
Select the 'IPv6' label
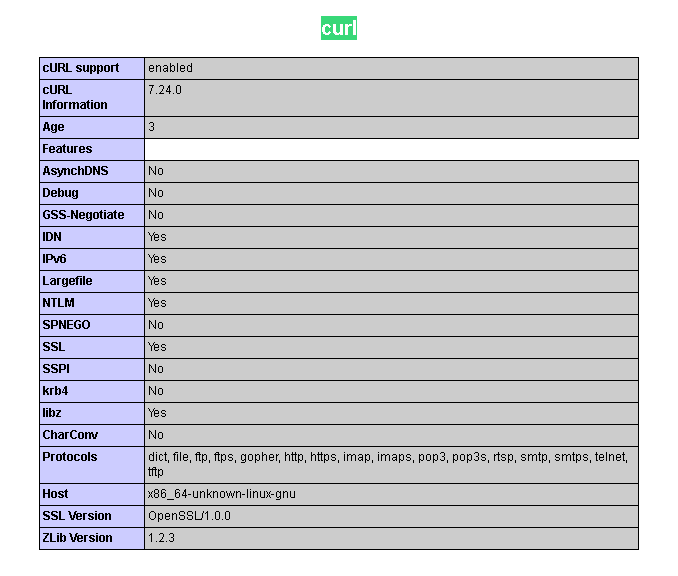pyautogui.click(x=54, y=259)
